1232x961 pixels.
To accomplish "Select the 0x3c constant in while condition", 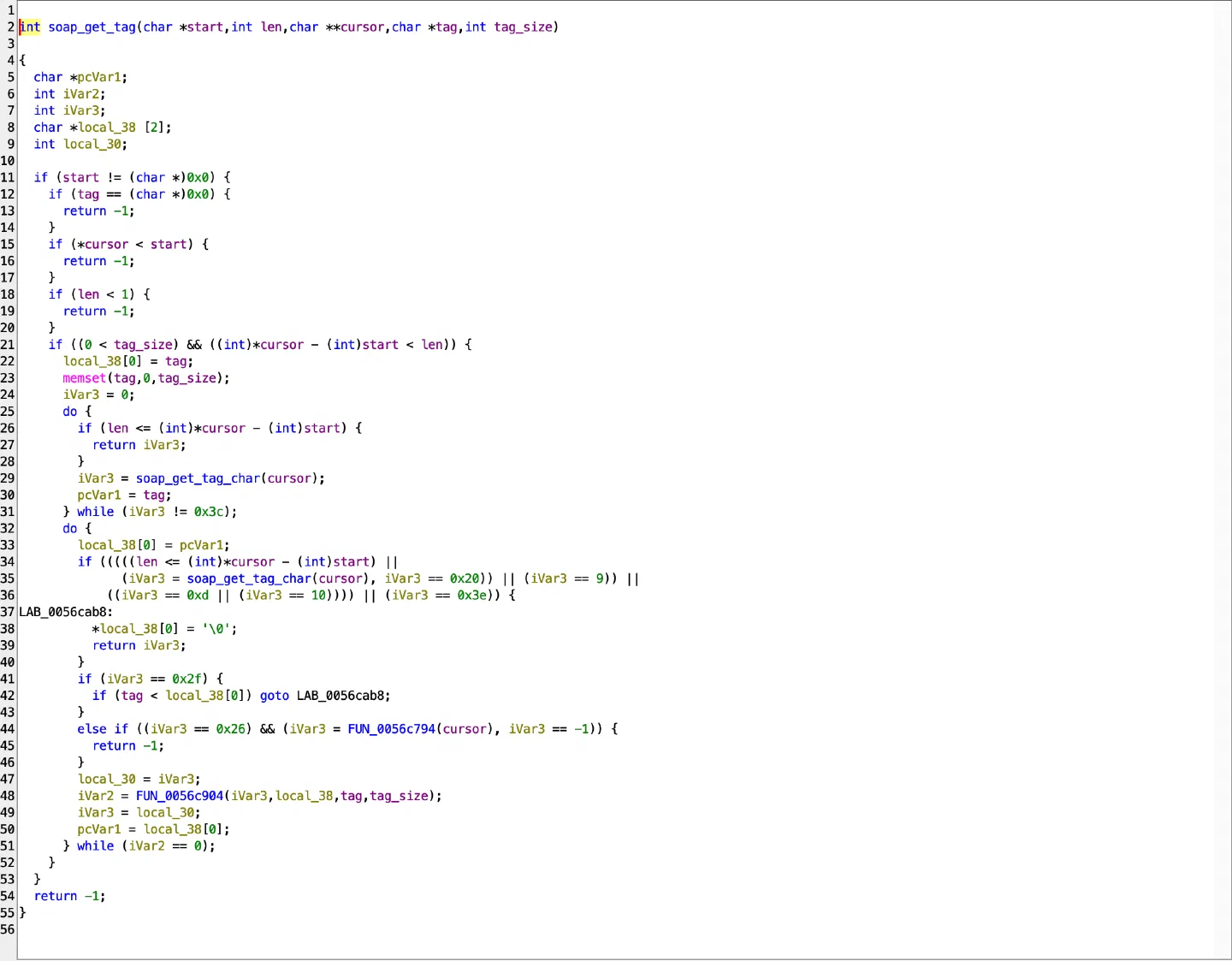I will coord(209,512).
